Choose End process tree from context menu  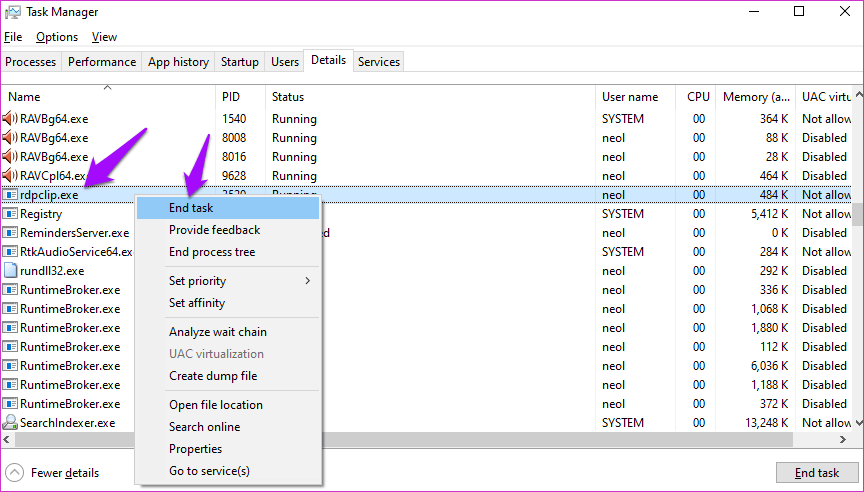pos(211,252)
